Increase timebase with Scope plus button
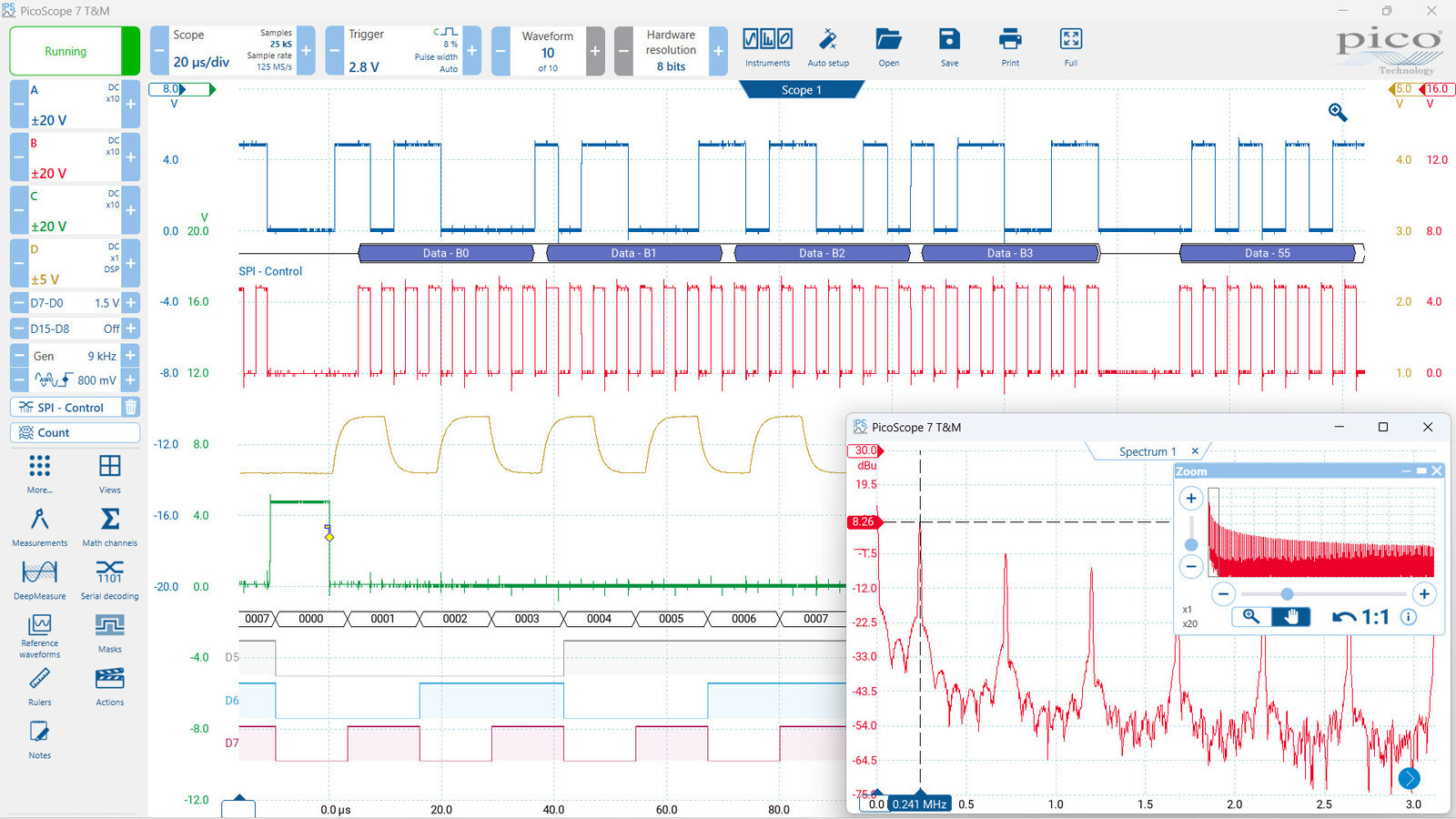 tap(306, 51)
